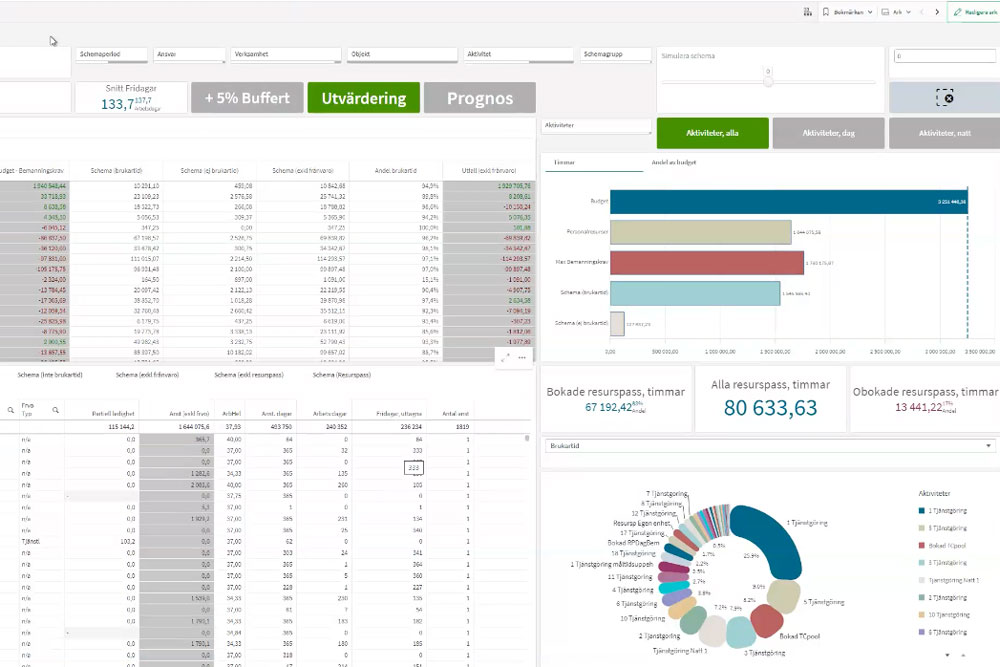Sort by Schema (brukartid) column header
Viewport: 1000px width, 667px height.
click(116, 171)
